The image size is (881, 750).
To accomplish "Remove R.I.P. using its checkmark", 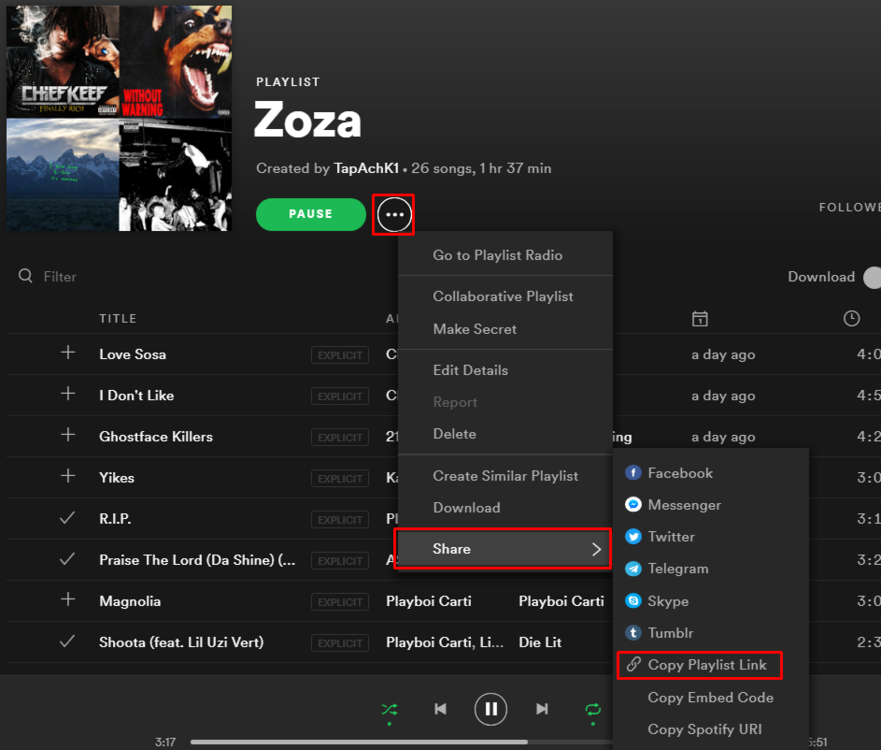I will 68,519.
